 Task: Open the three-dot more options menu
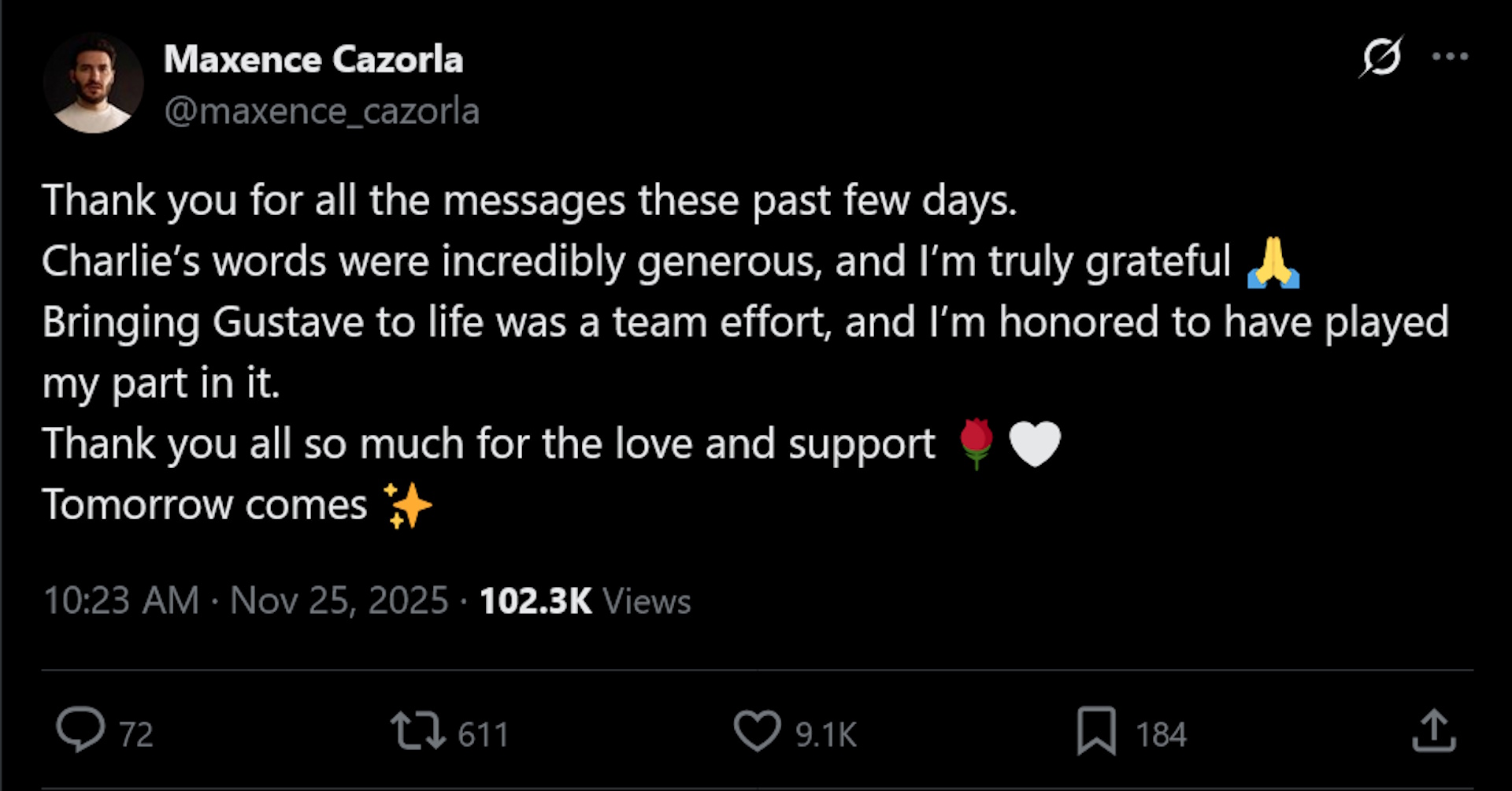(1450, 57)
